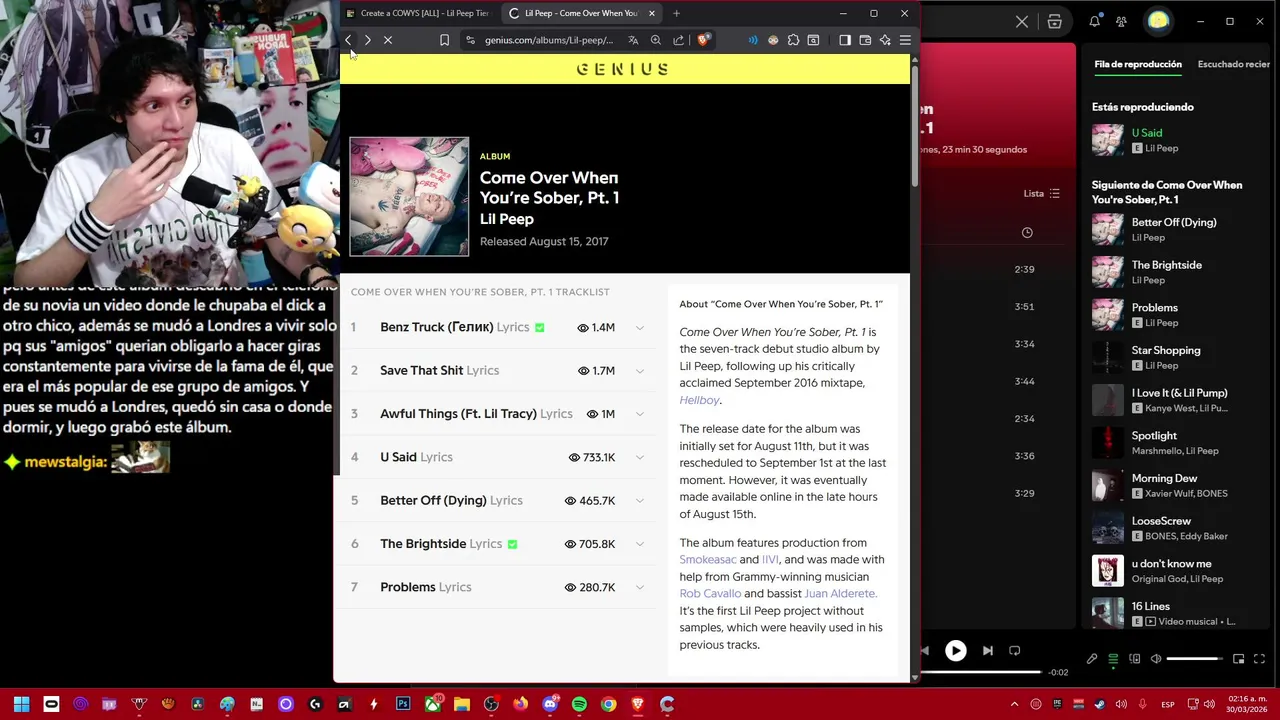
Task: Open the Brave Wallet icon
Action: (x=865, y=40)
